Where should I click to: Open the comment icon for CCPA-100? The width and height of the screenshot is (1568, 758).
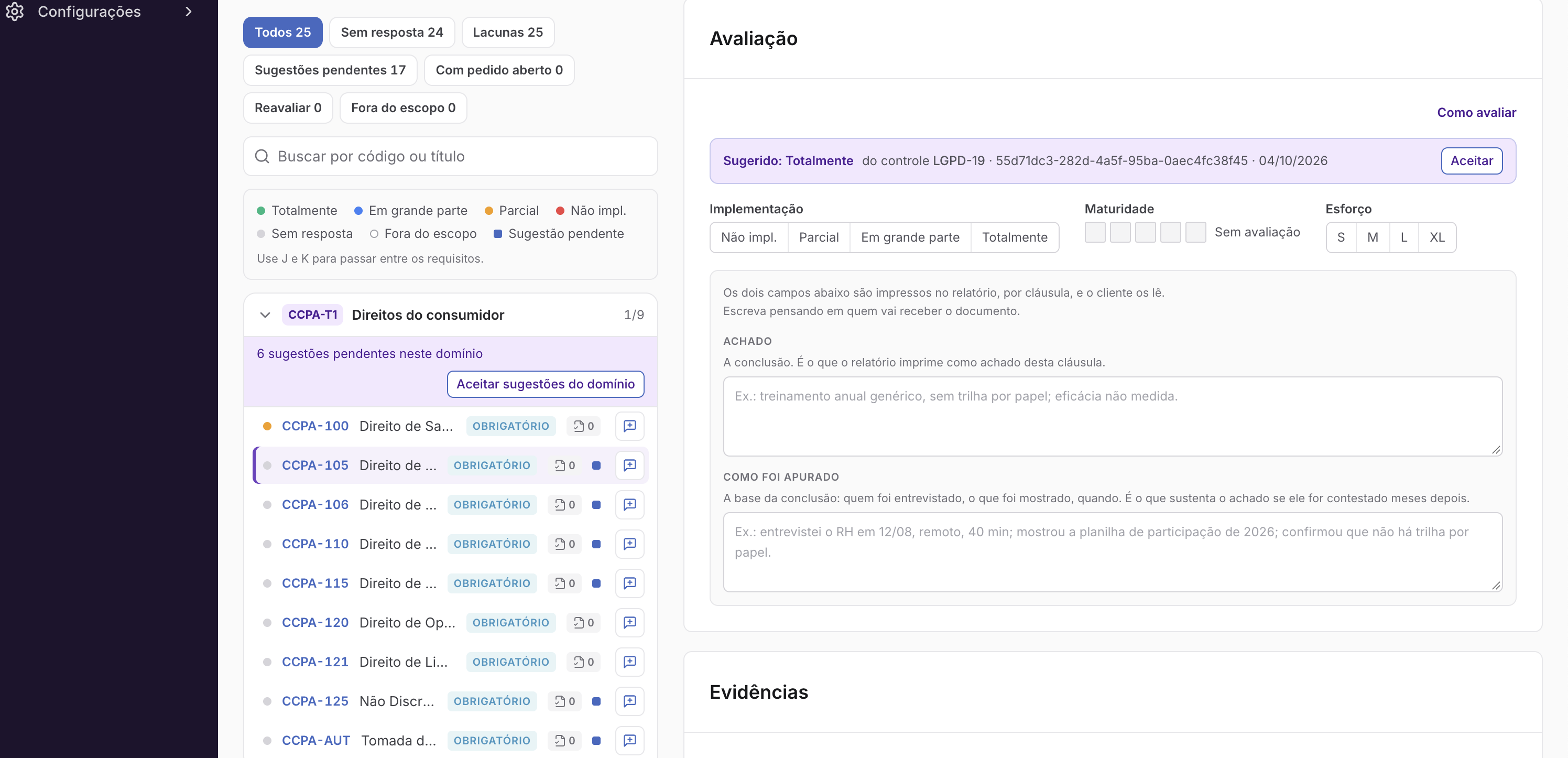coord(629,426)
